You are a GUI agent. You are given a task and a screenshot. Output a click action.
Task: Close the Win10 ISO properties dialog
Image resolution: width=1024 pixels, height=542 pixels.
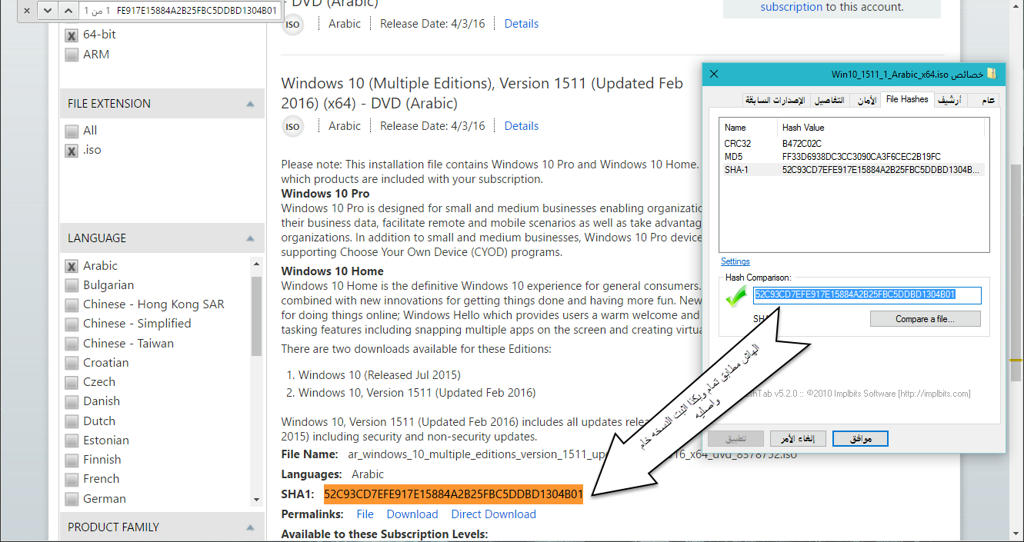(714, 74)
